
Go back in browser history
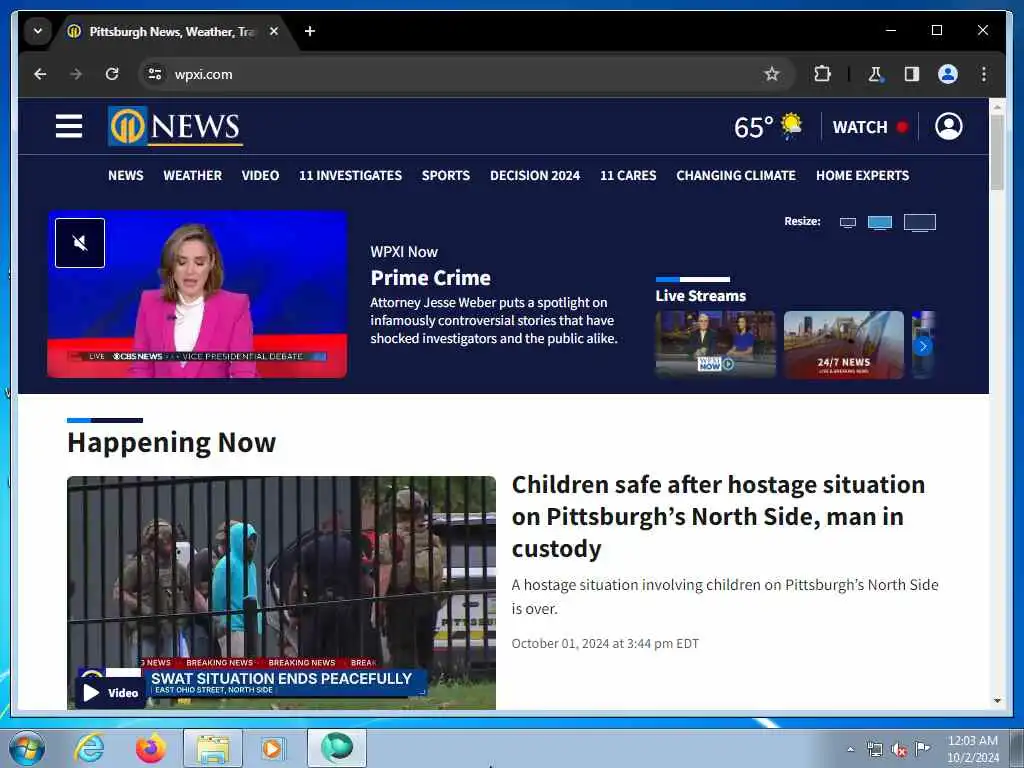[x=40, y=74]
